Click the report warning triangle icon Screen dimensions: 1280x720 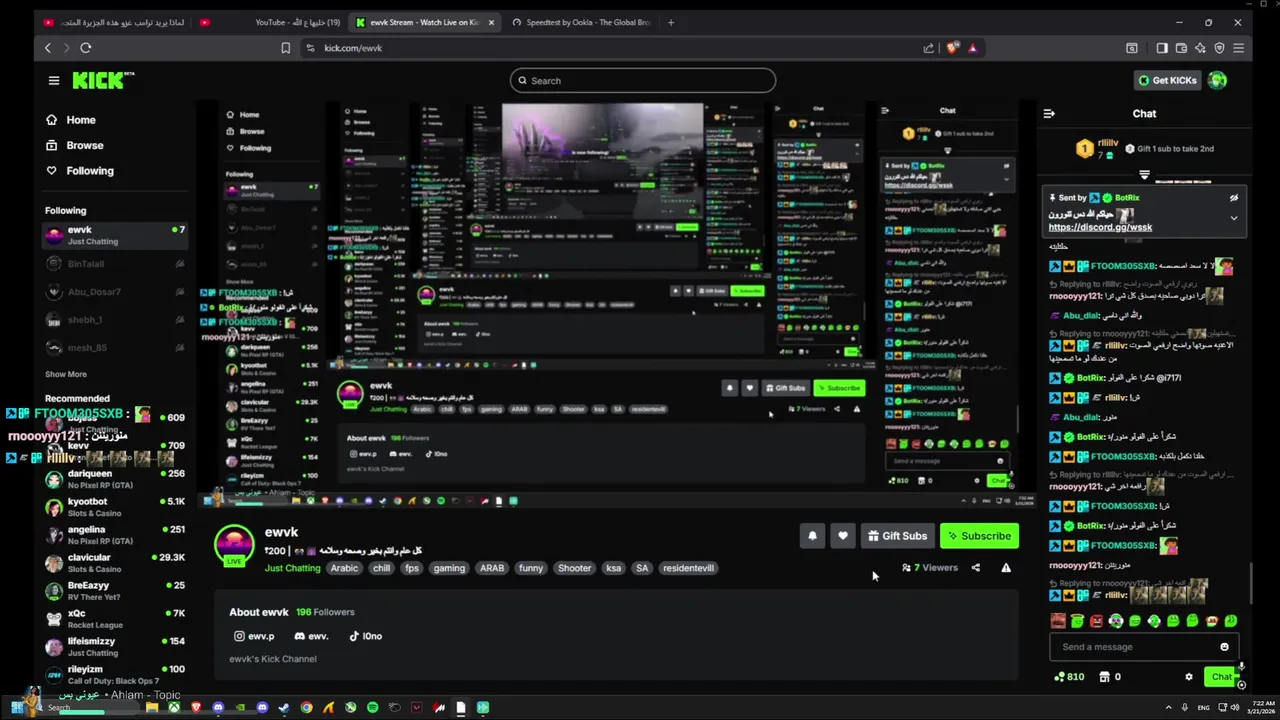(1006, 568)
